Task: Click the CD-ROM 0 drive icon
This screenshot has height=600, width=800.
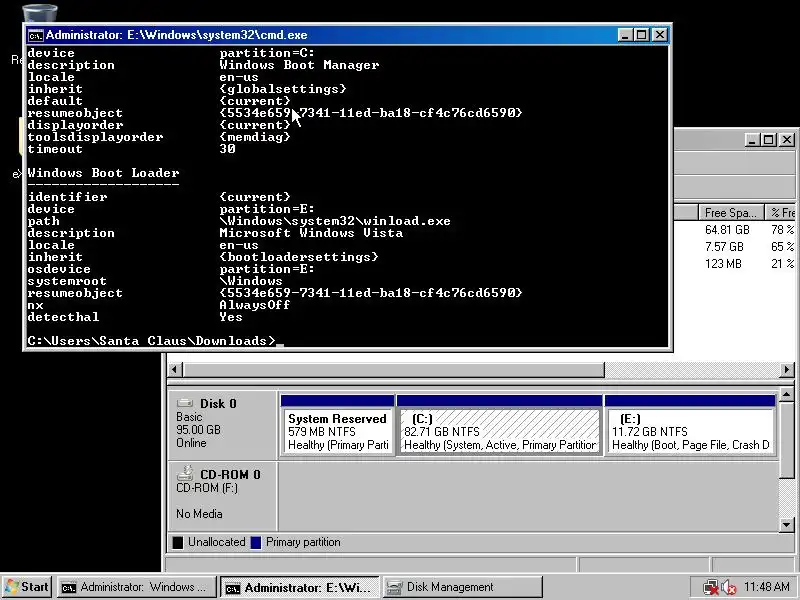Action: [185, 473]
